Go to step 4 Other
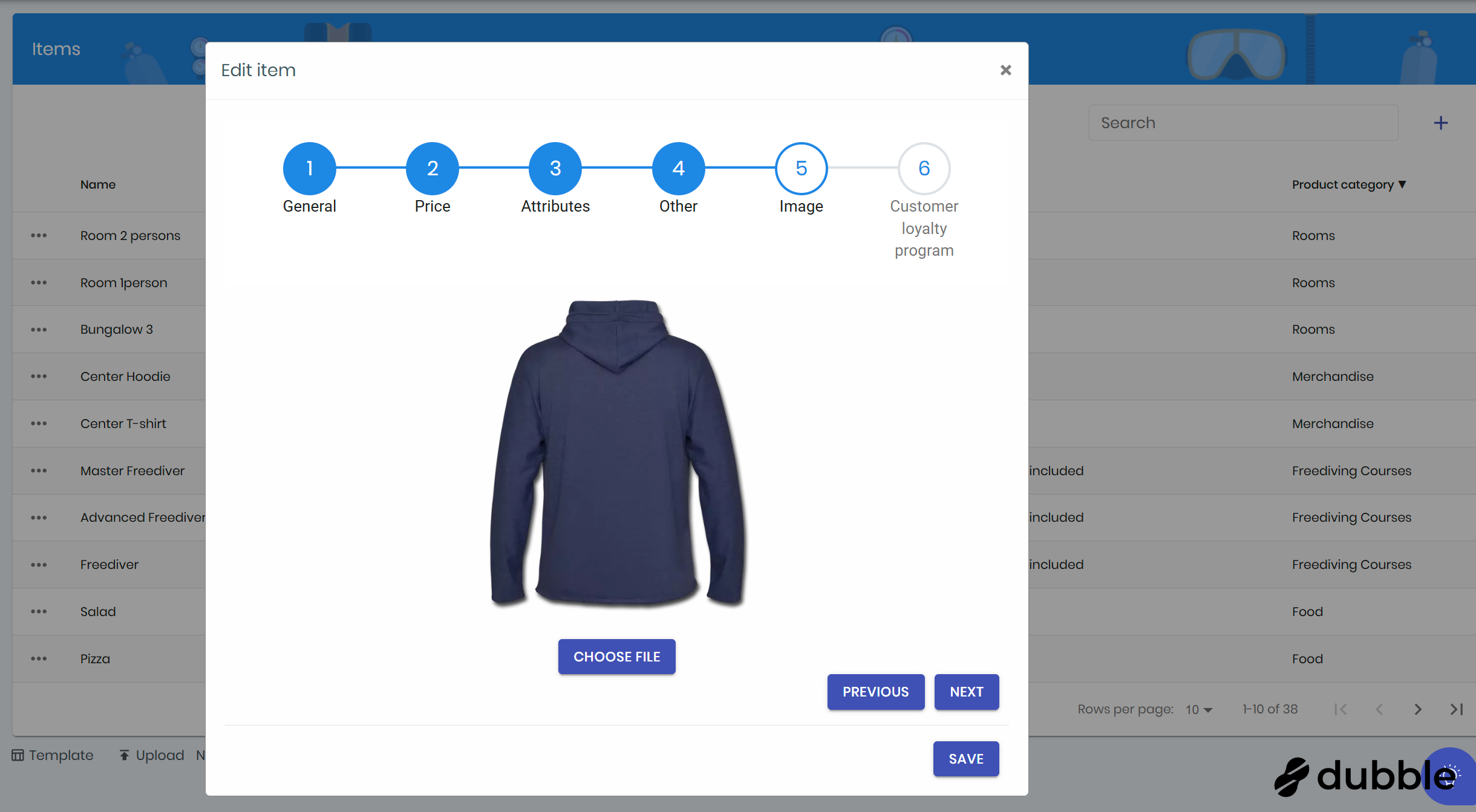The height and width of the screenshot is (812, 1476). [678, 169]
